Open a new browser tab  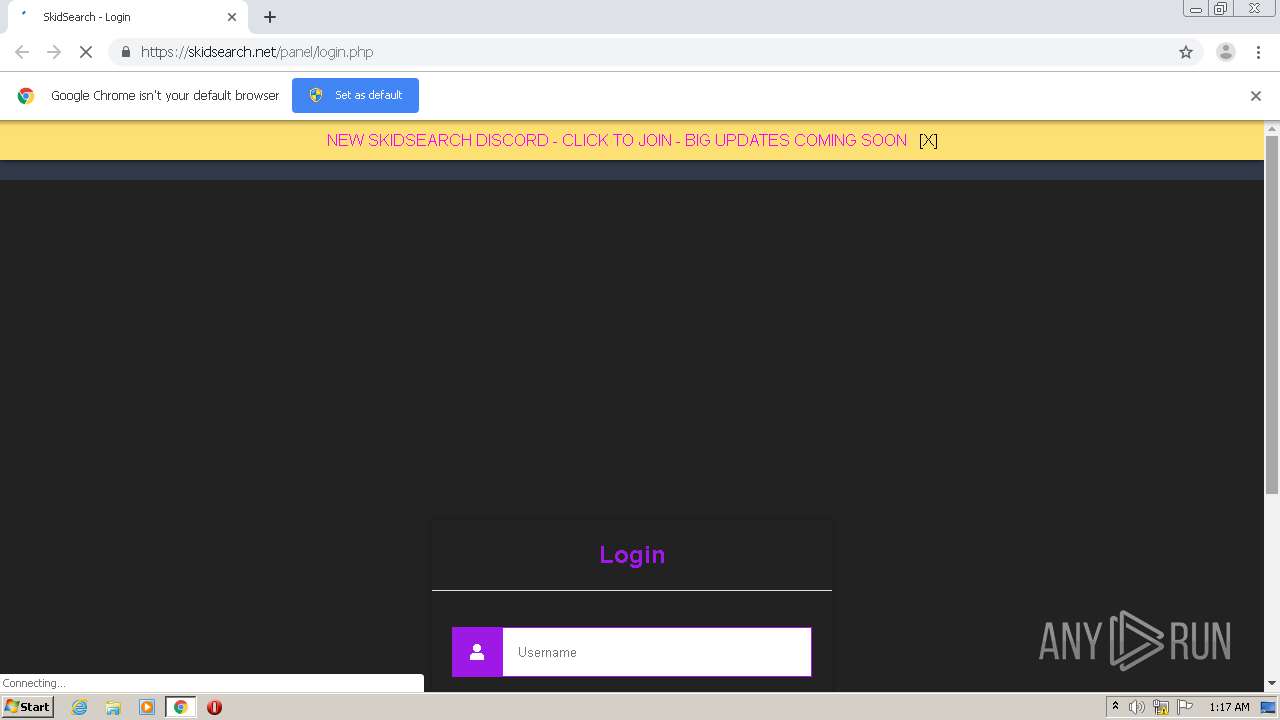(270, 17)
